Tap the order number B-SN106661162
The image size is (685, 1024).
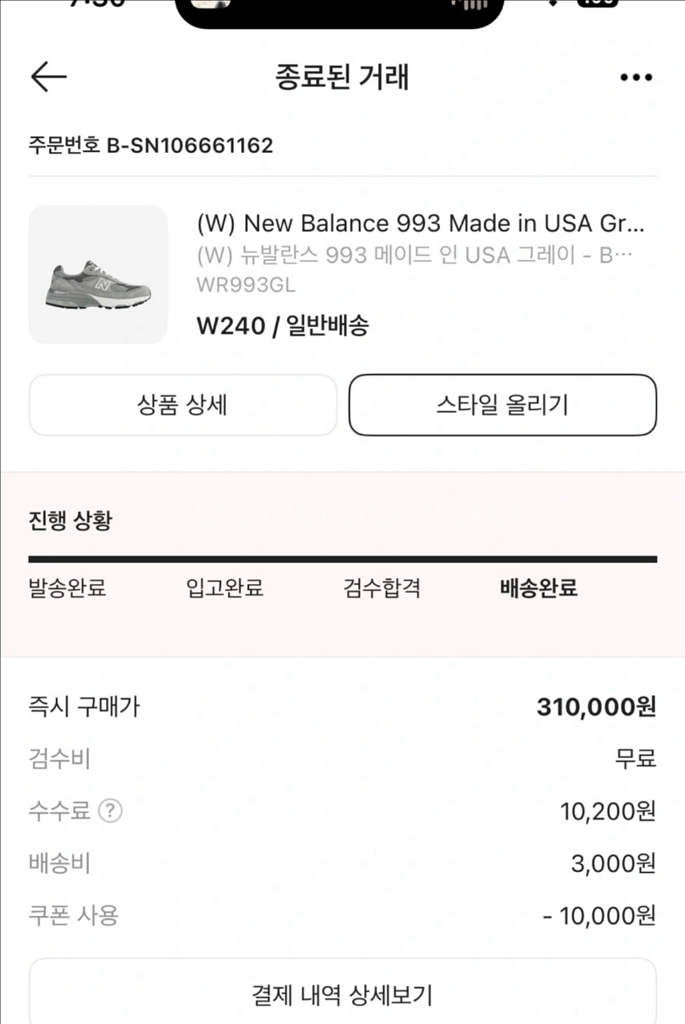[x=151, y=146]
